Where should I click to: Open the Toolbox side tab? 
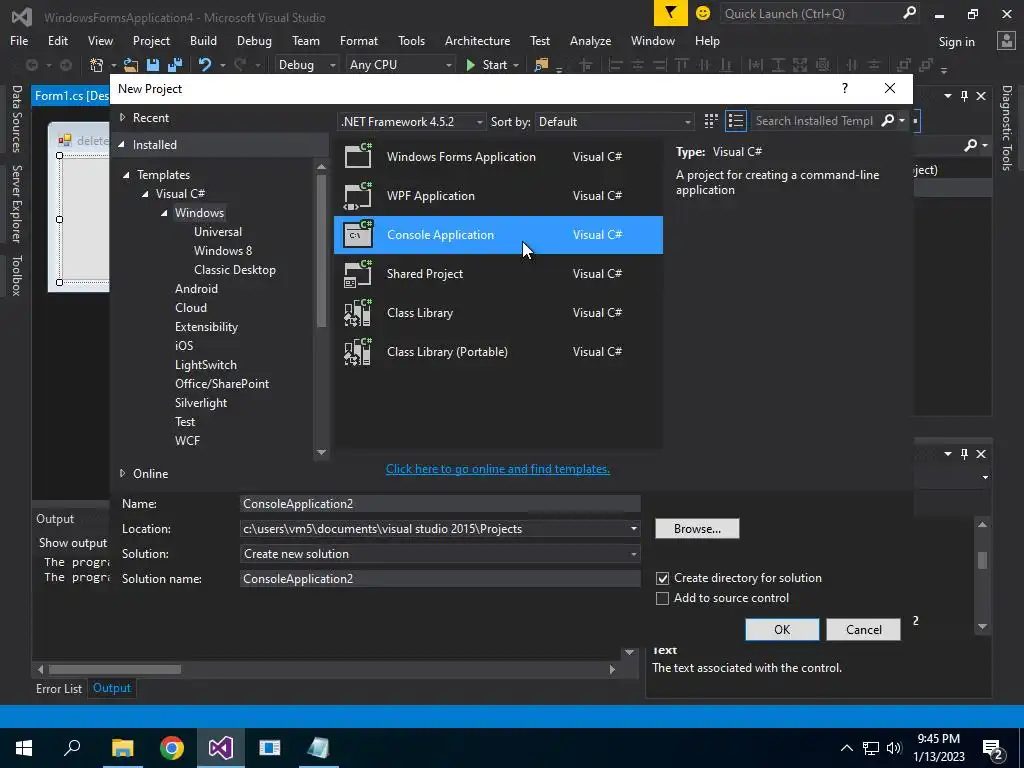pos(16,276)
